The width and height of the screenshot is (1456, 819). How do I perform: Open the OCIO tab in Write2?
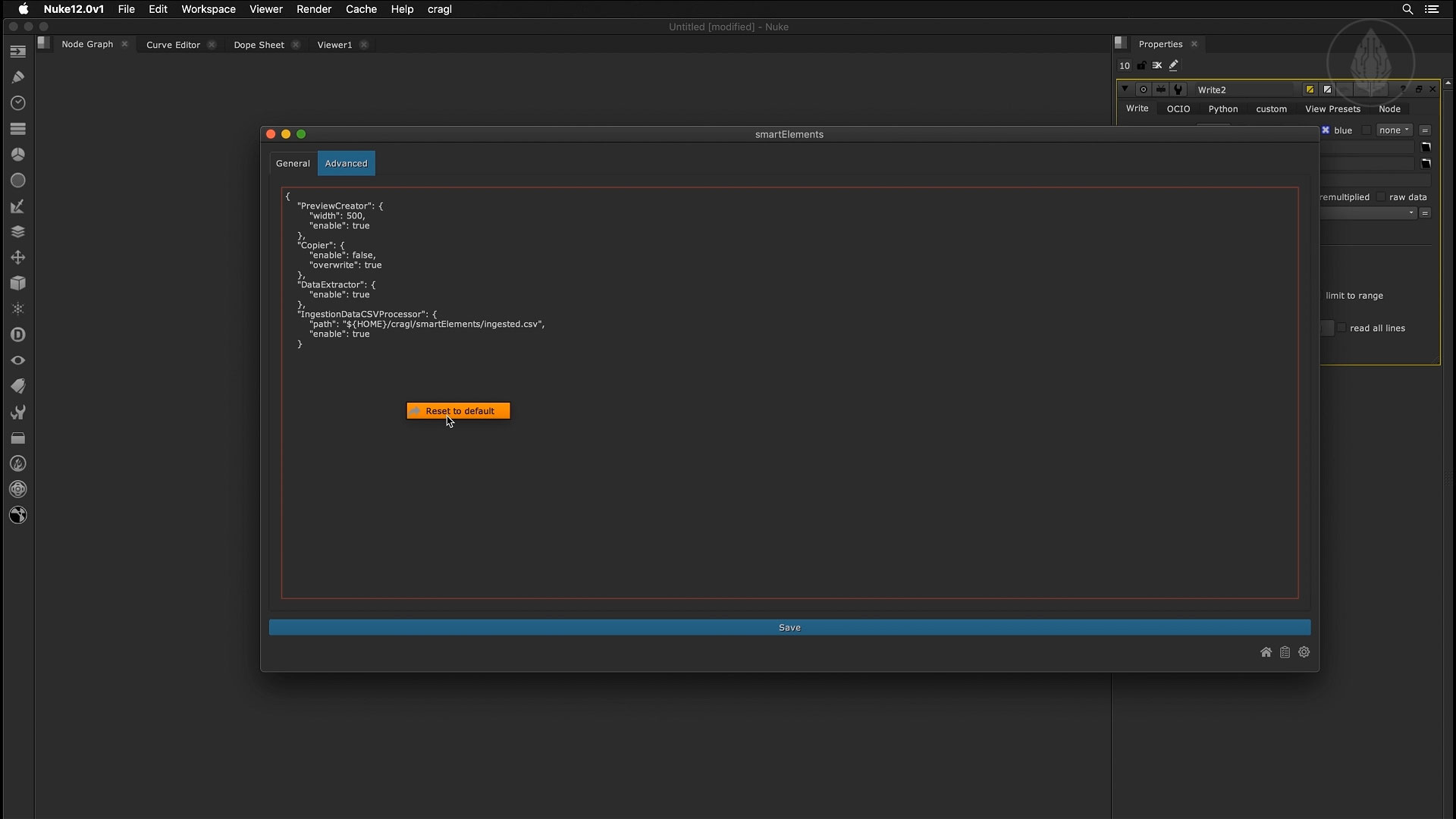coord(1178,109)
